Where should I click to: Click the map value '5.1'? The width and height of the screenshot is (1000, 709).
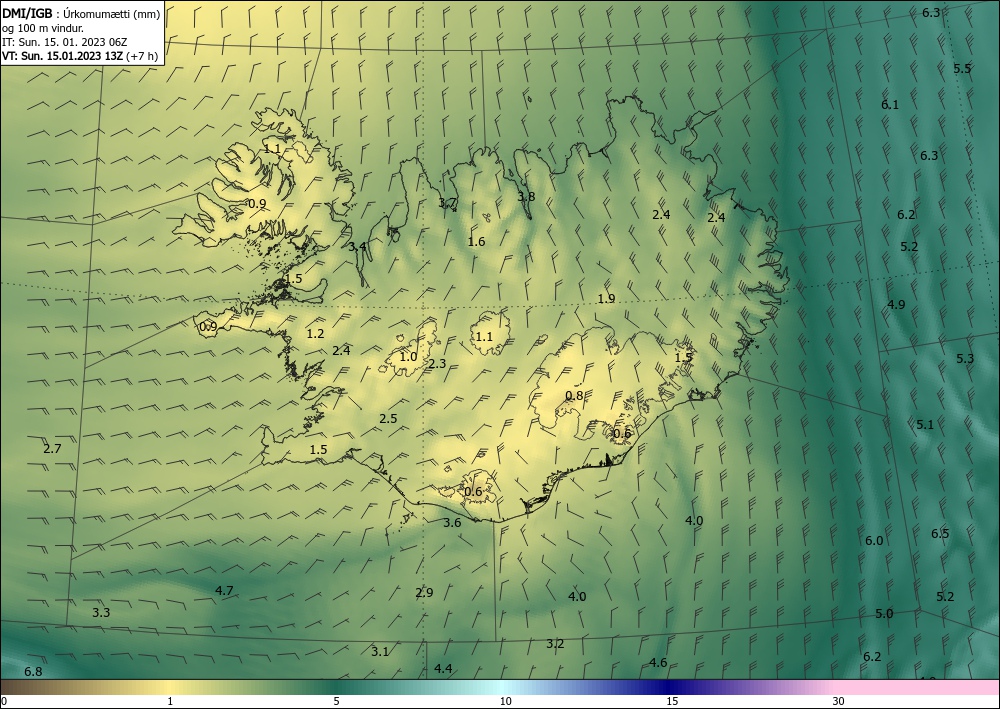click(925, 424)
